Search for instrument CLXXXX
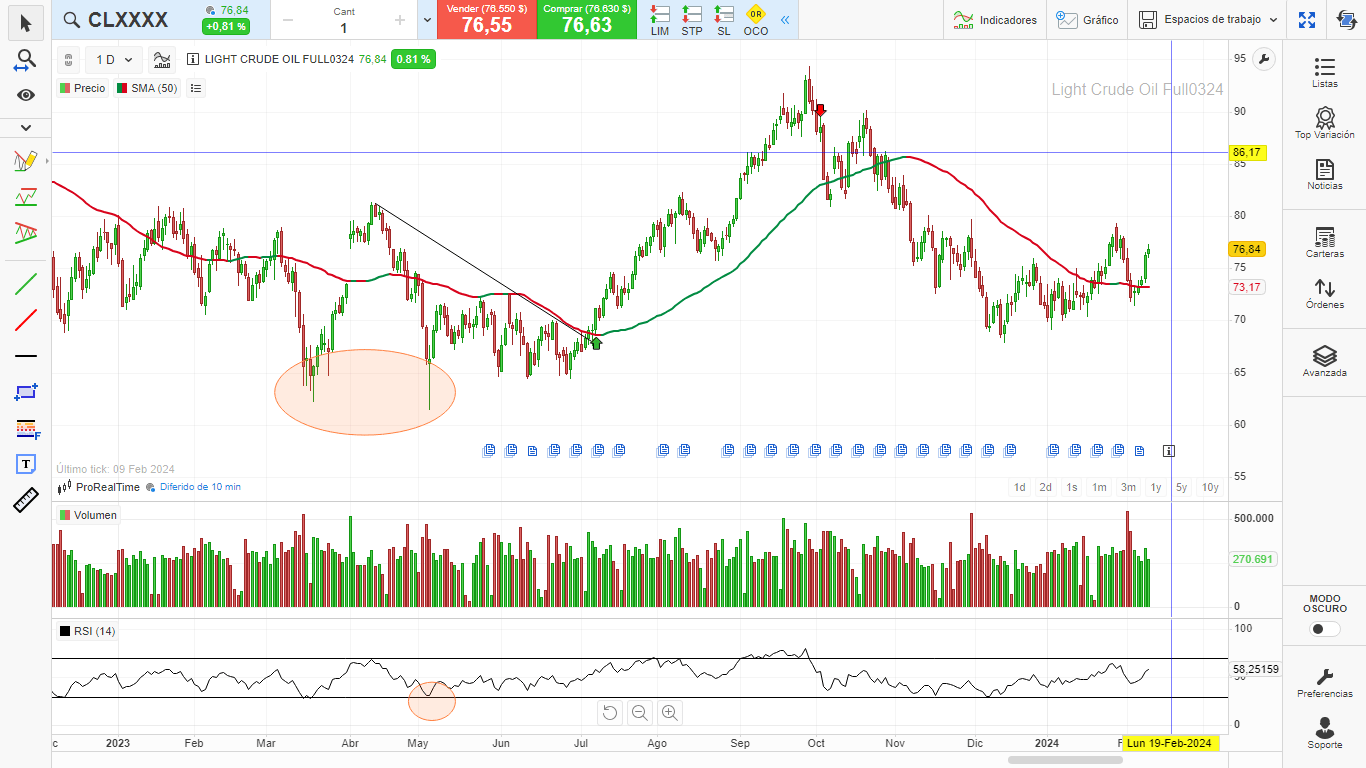 (116, 20)
